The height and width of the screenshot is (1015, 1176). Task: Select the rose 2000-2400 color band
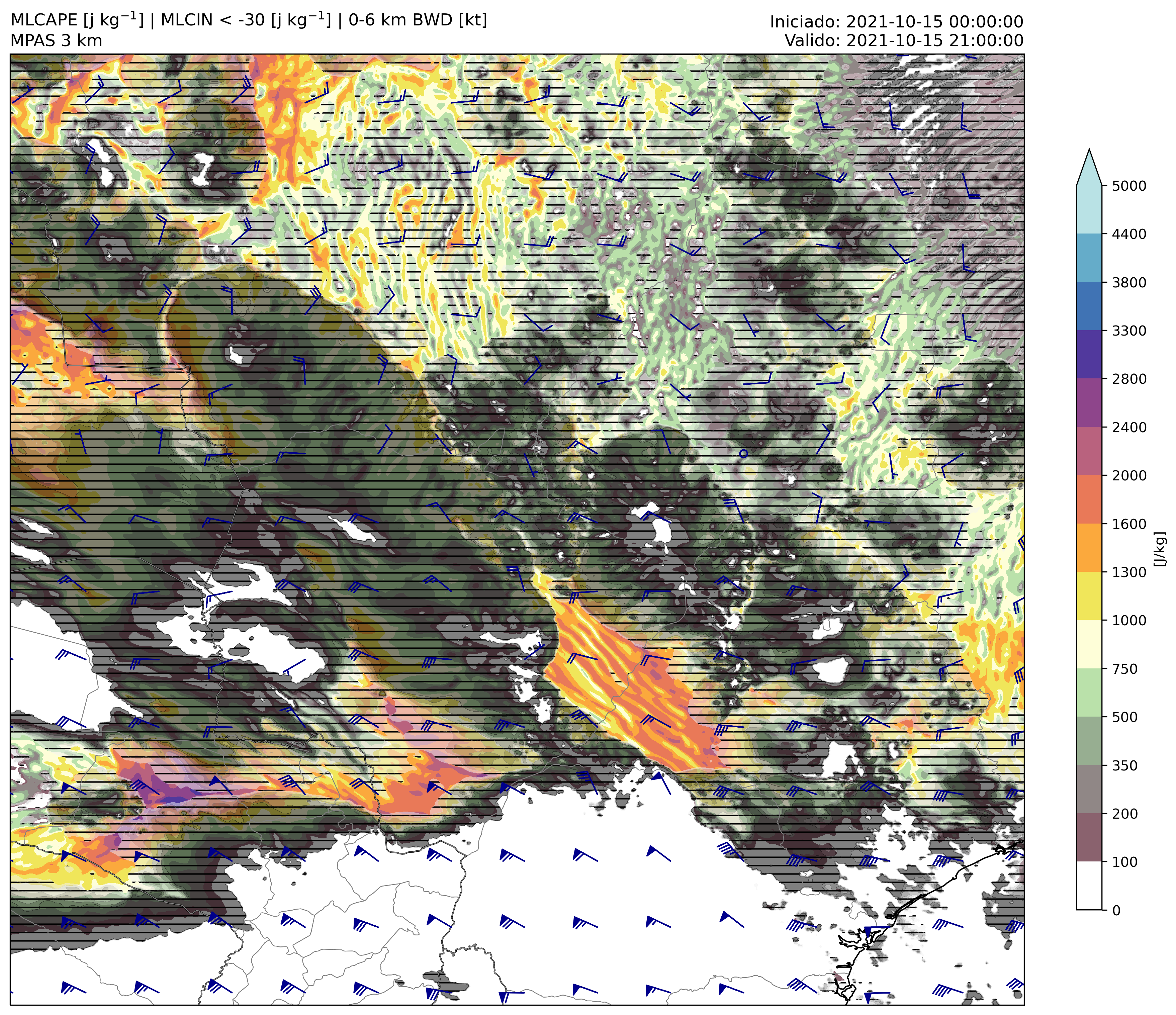click(x=1089, y=451)
